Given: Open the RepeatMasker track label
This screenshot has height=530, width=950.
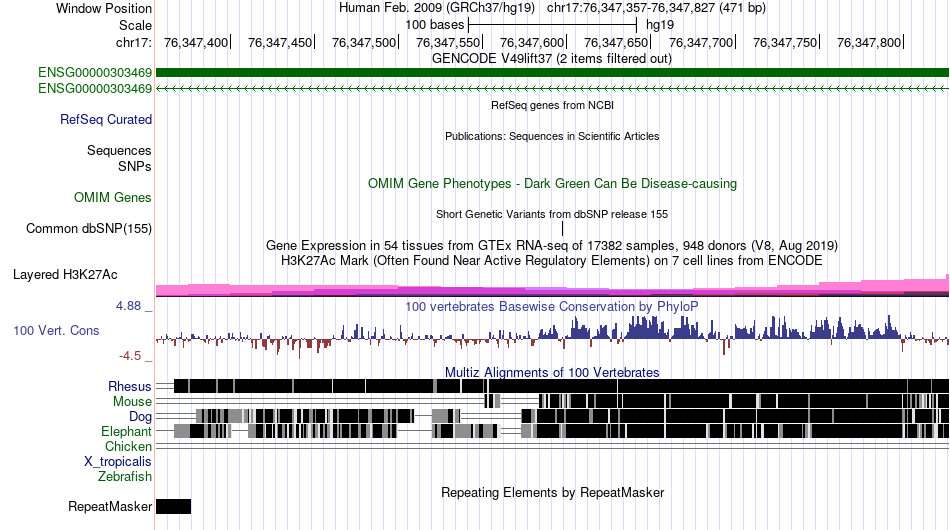Looking at the screenshot, I should point(110,506).
